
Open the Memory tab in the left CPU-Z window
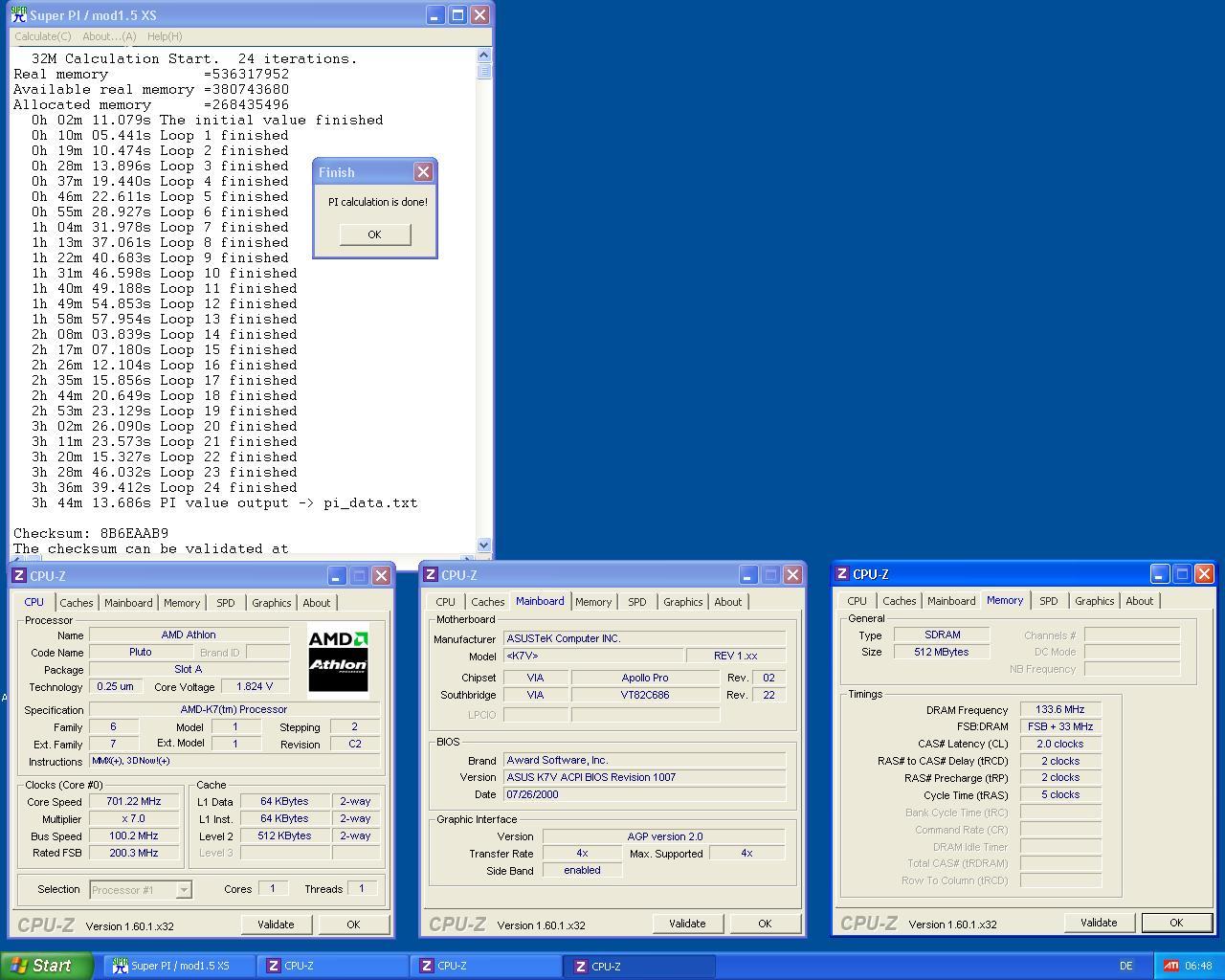tap(182, 603)
